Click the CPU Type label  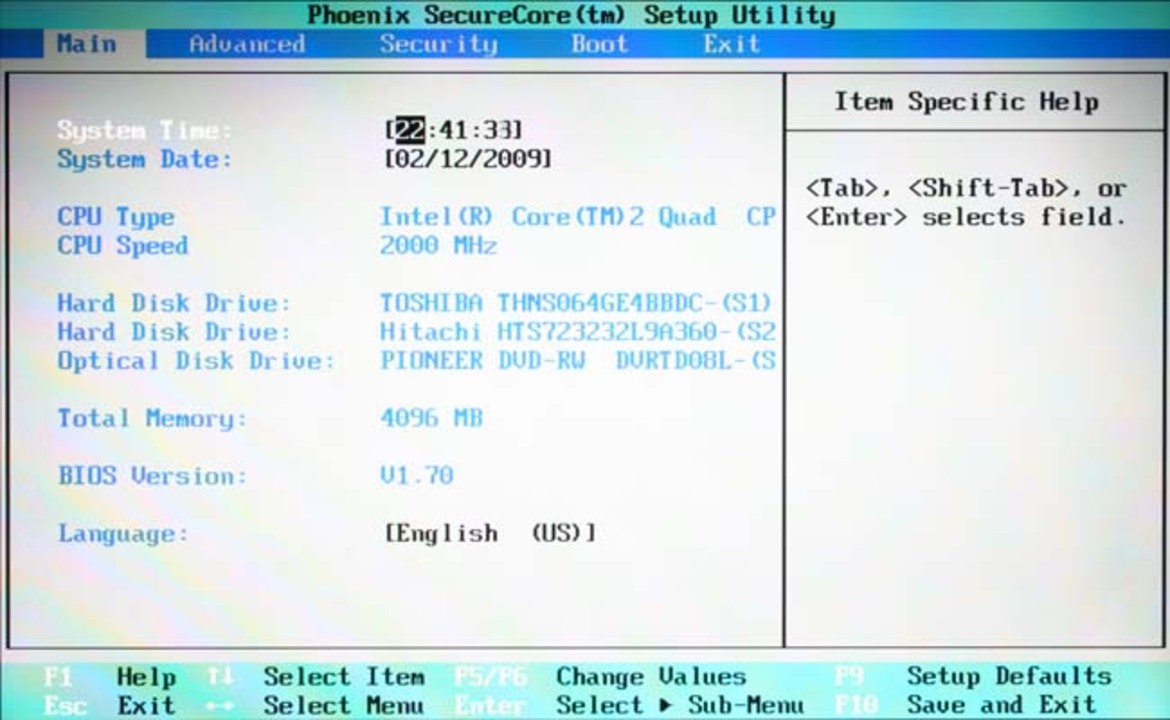(x=116, y=217)
